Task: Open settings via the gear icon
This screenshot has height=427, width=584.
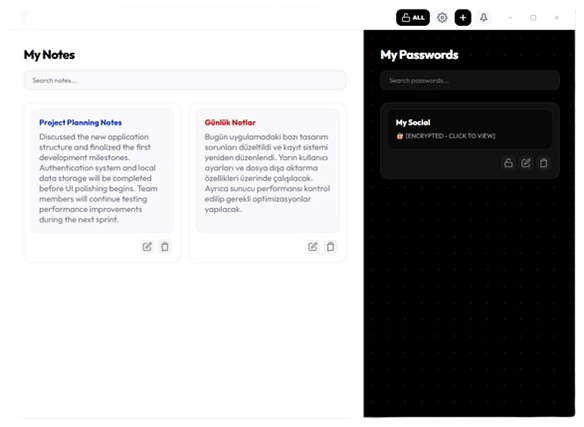Action: click(442, 18)
